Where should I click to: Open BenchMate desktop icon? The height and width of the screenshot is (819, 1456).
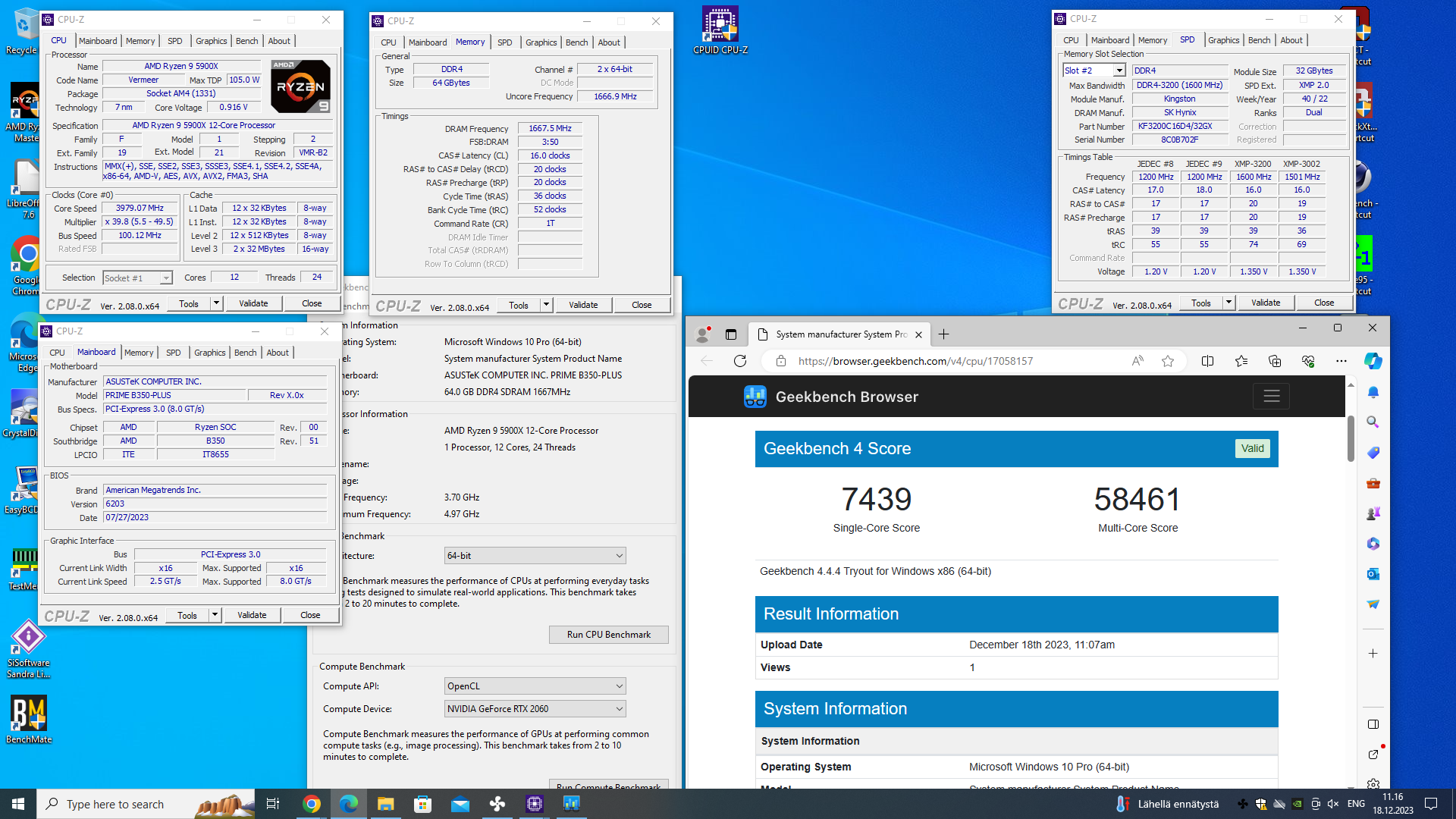29,720
